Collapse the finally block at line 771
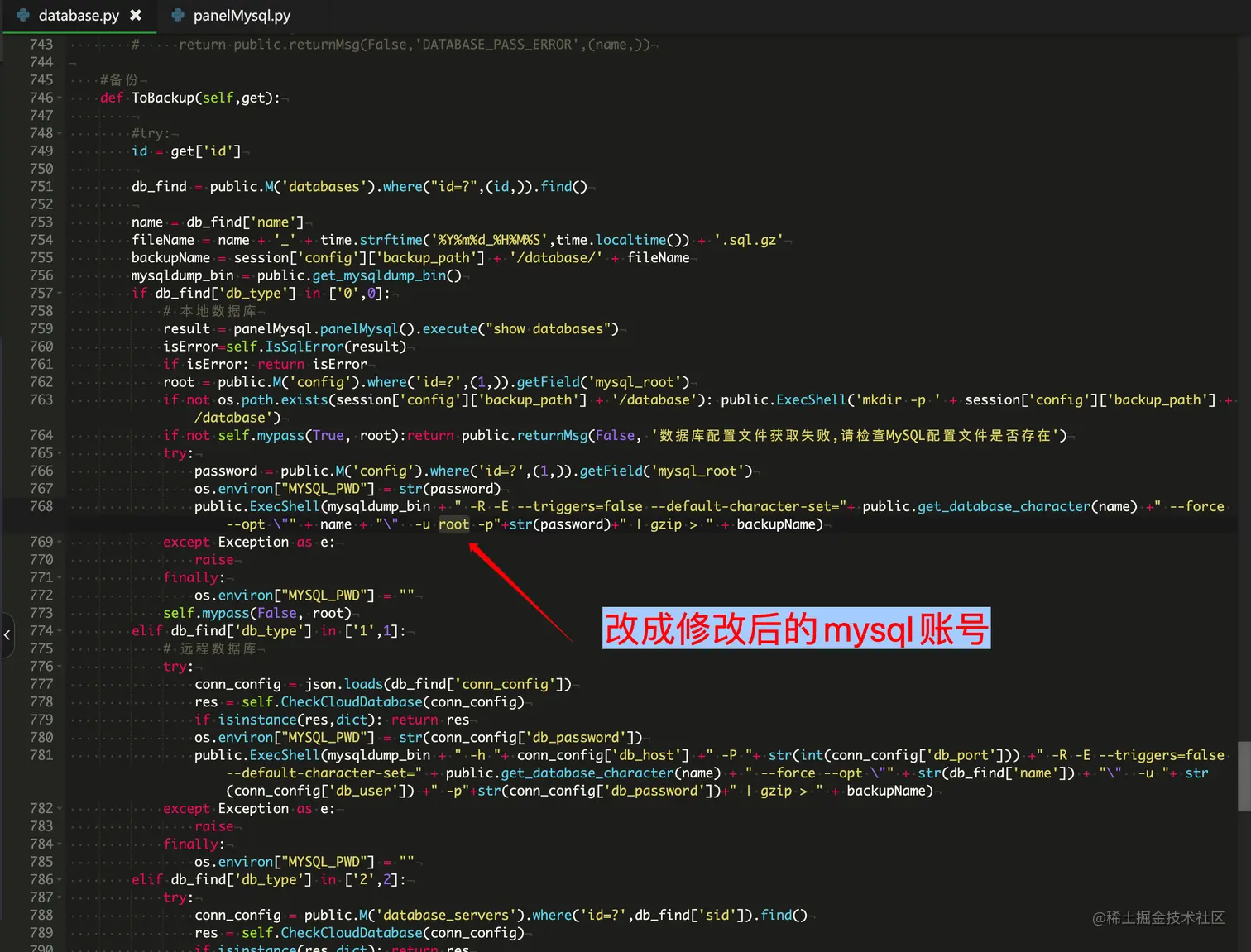 click(60, 578)
